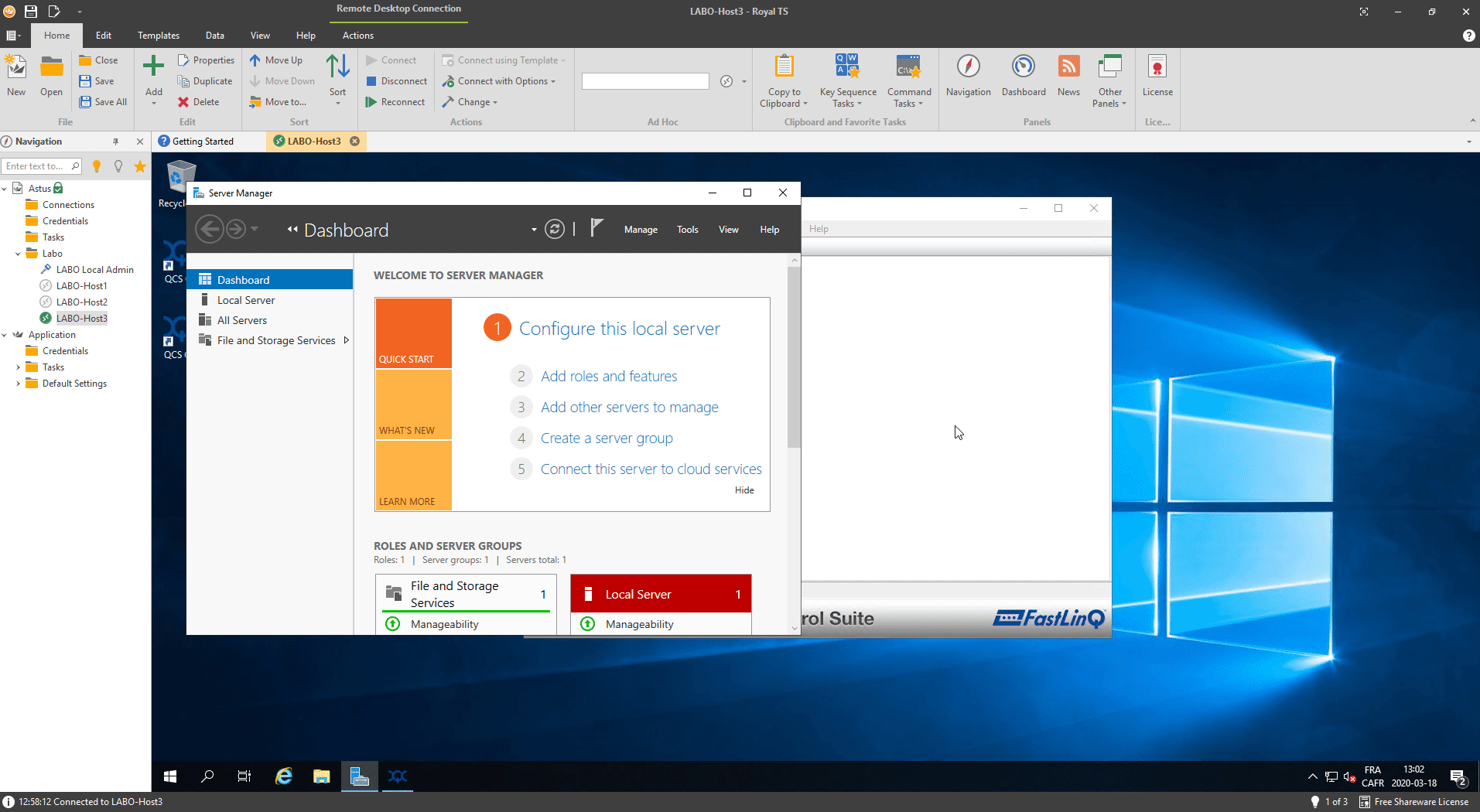Toggle the yellow lightbulb filter in Navigation

pos(97,166)
